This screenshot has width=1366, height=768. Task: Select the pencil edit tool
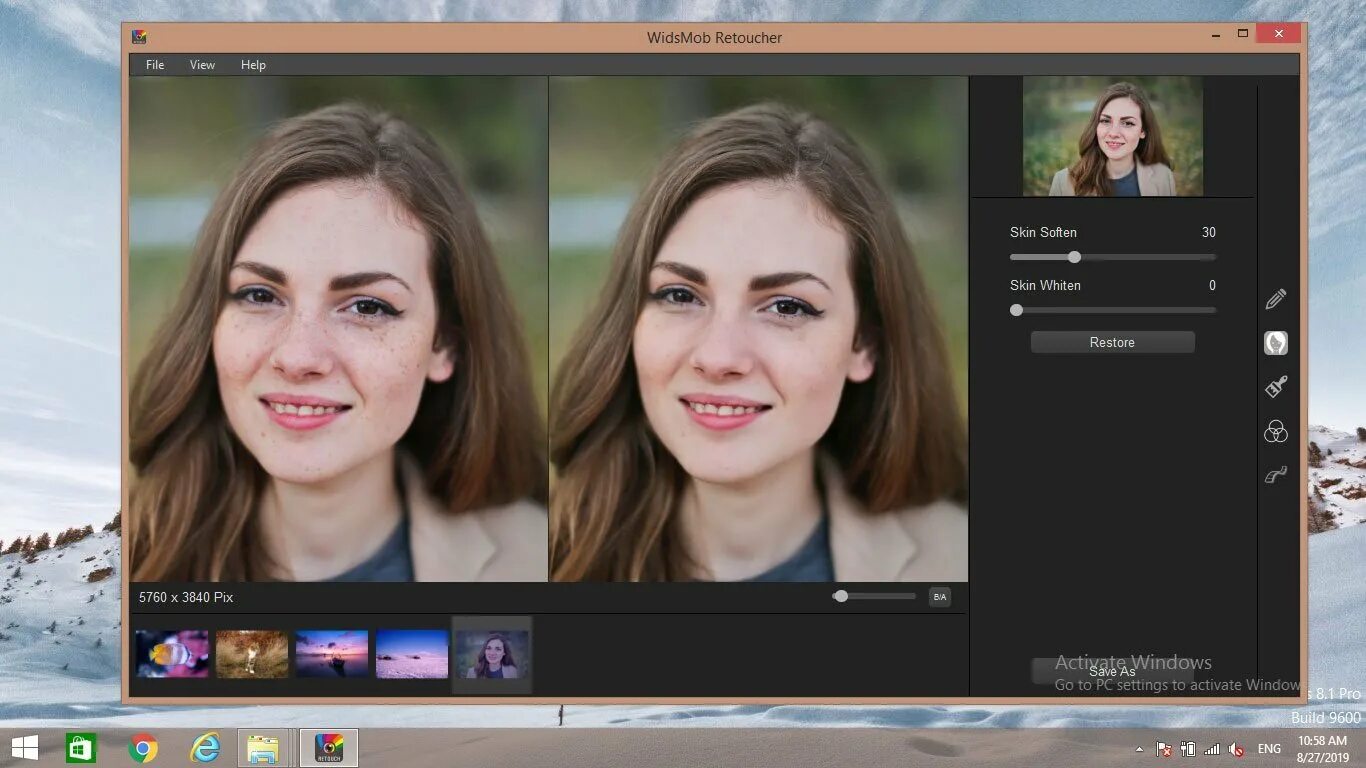click(x=1275, y=299)
